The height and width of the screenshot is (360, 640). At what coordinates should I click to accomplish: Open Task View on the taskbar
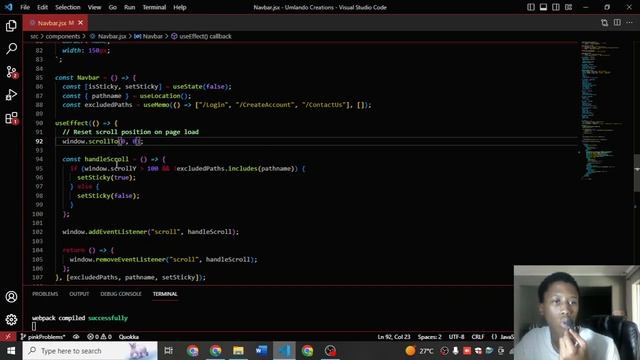tap(169, 351)
